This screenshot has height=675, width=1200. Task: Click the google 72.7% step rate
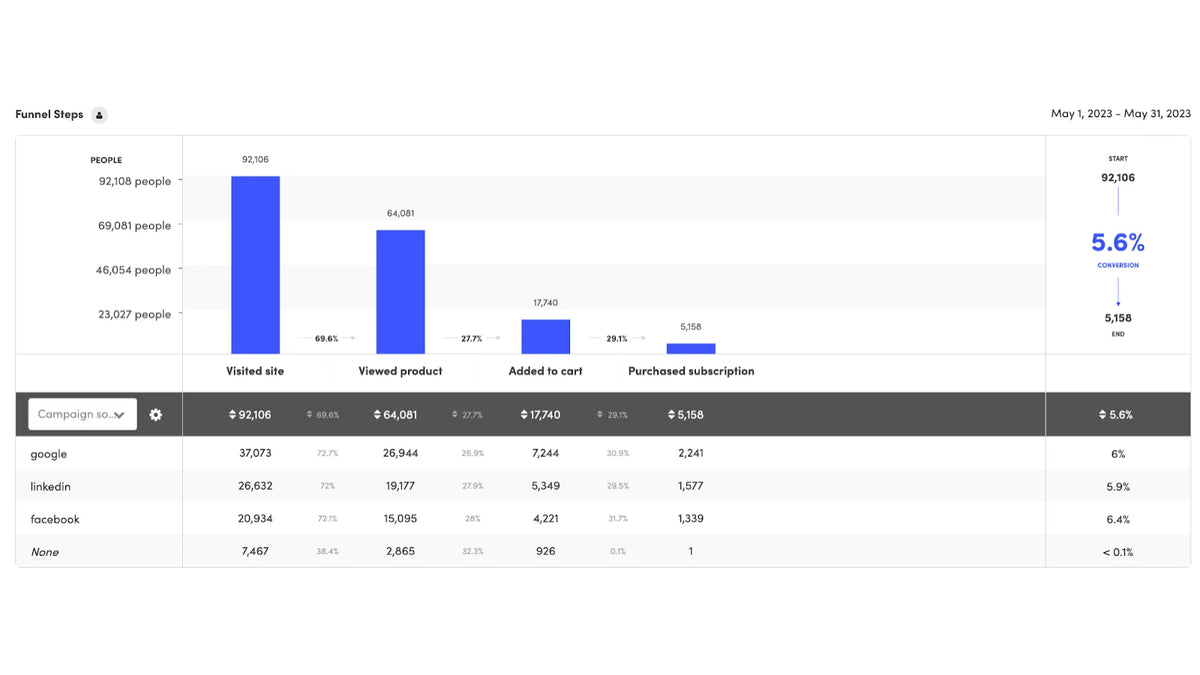(x=327, y=454)
